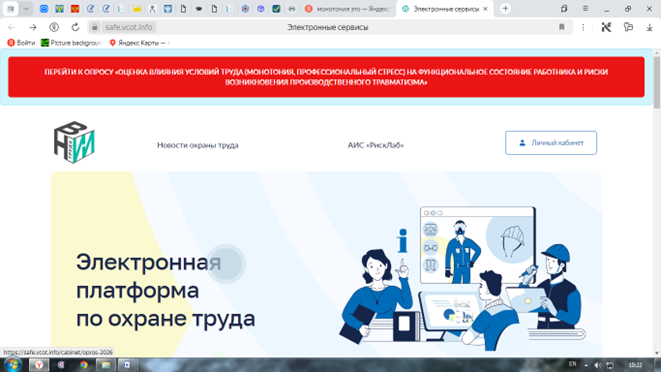Click the scrollbar down arrow
This screenshot has height=372, width=661.
coord(656,353)
